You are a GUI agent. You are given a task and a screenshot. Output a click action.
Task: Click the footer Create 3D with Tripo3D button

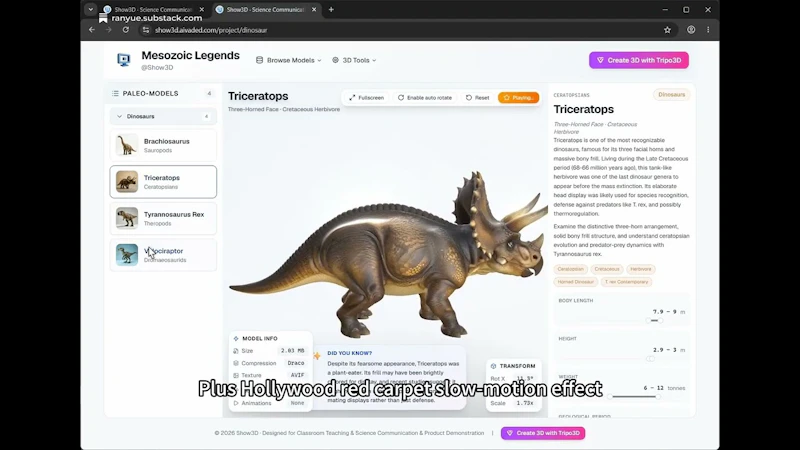(543, 433)
